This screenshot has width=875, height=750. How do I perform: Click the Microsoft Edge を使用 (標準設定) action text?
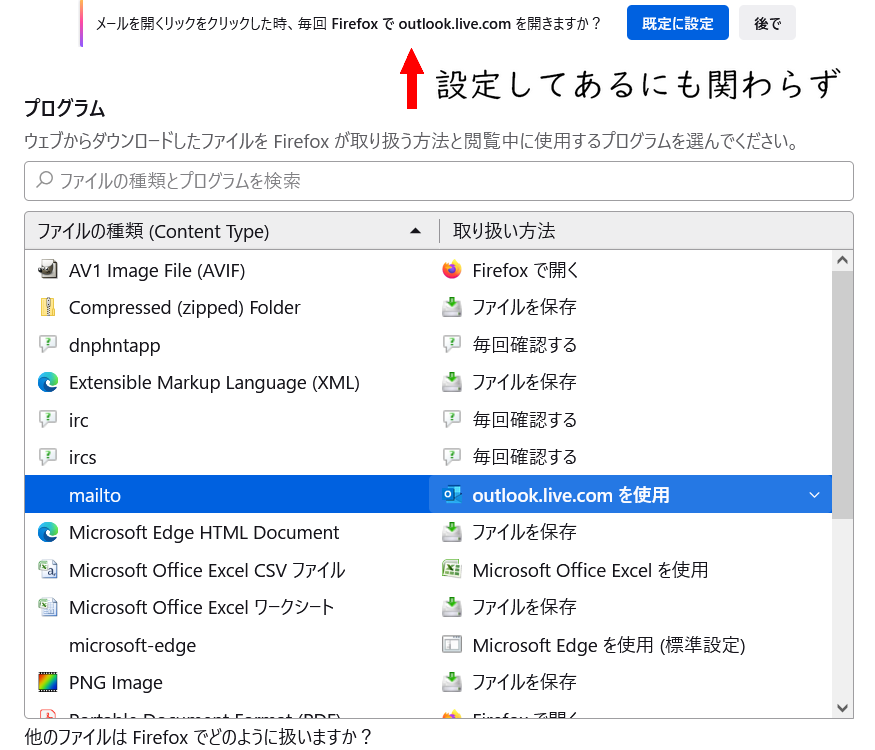click(609, 645)
